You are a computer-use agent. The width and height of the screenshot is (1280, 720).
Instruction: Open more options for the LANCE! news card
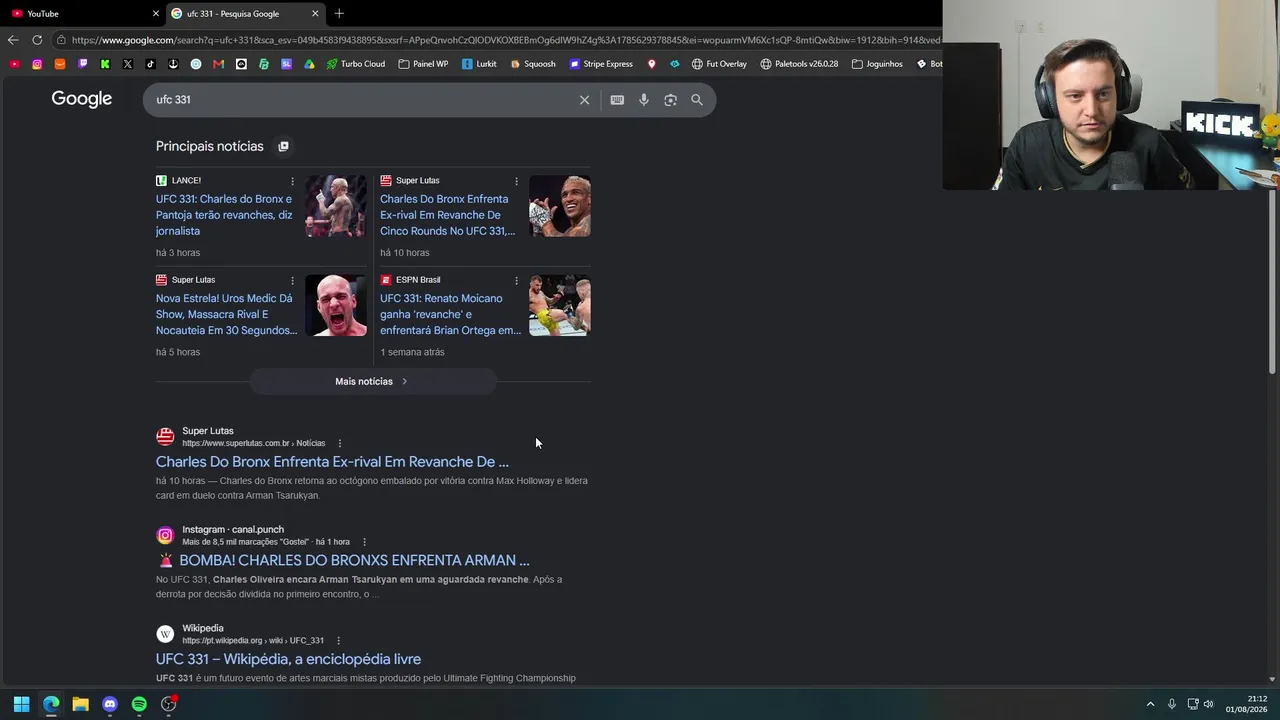tap(292, 181)
